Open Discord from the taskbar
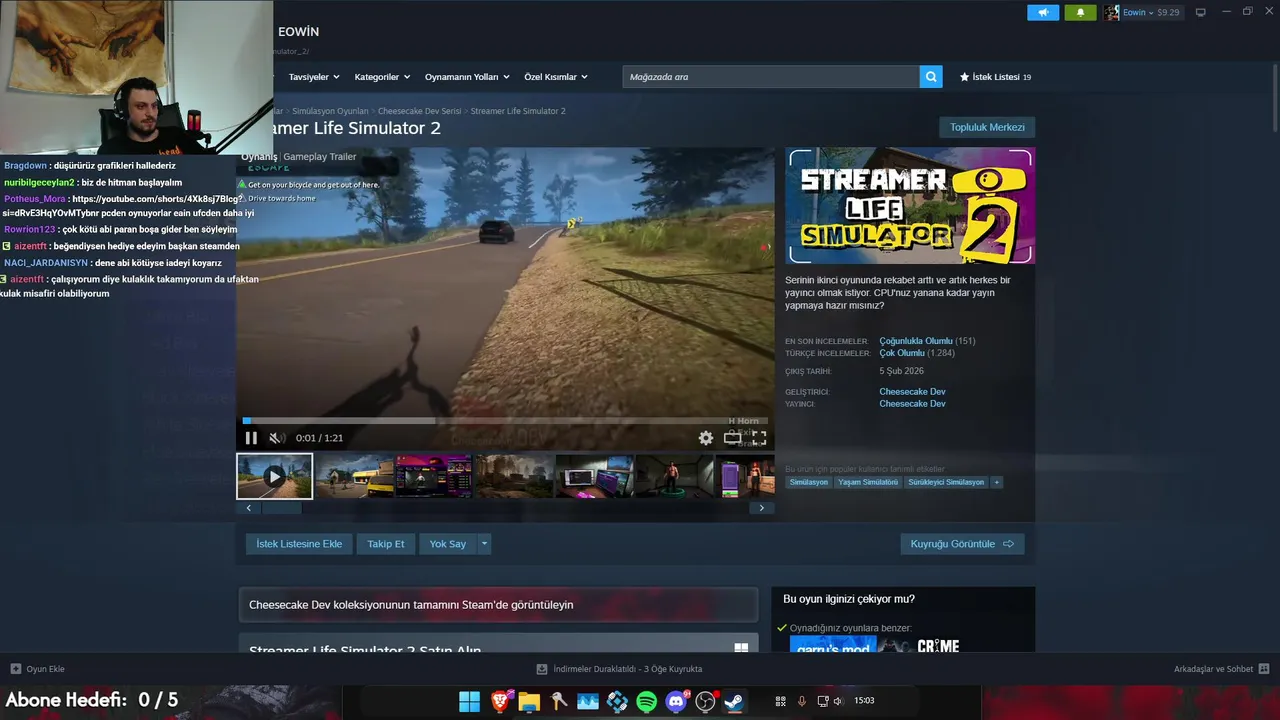Screen dimensions: 1280x720 pyautogui.click(x=677, y=702)
